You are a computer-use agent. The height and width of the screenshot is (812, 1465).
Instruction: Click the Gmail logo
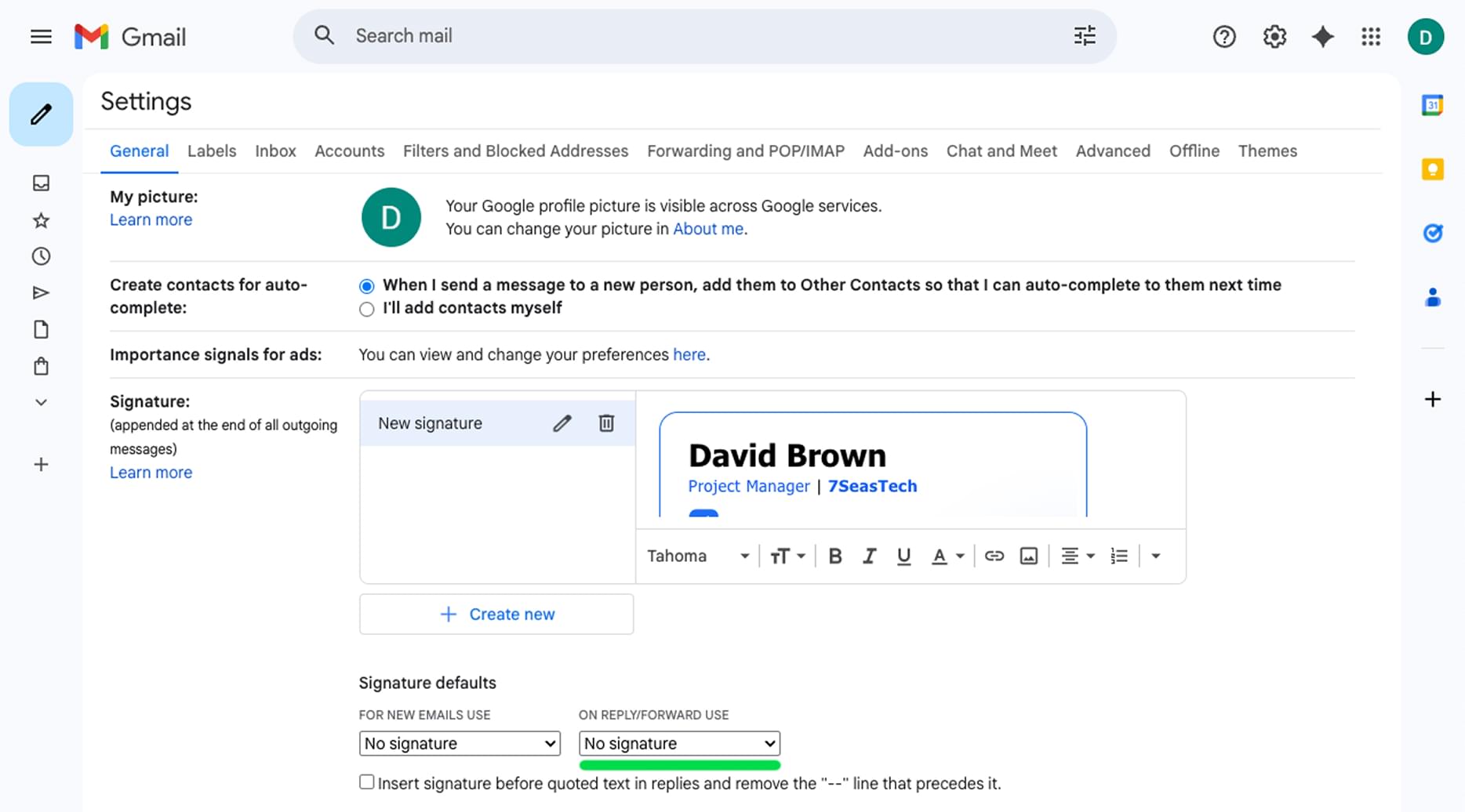point(130,36)
